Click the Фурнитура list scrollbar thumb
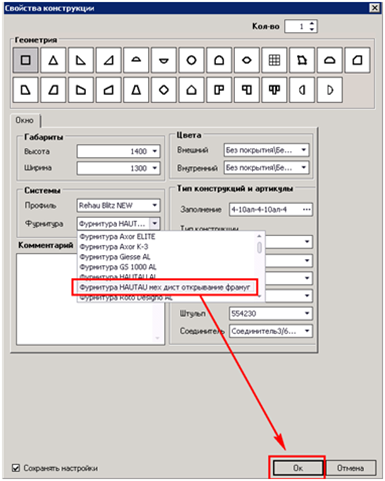 [x=259, y=247]
